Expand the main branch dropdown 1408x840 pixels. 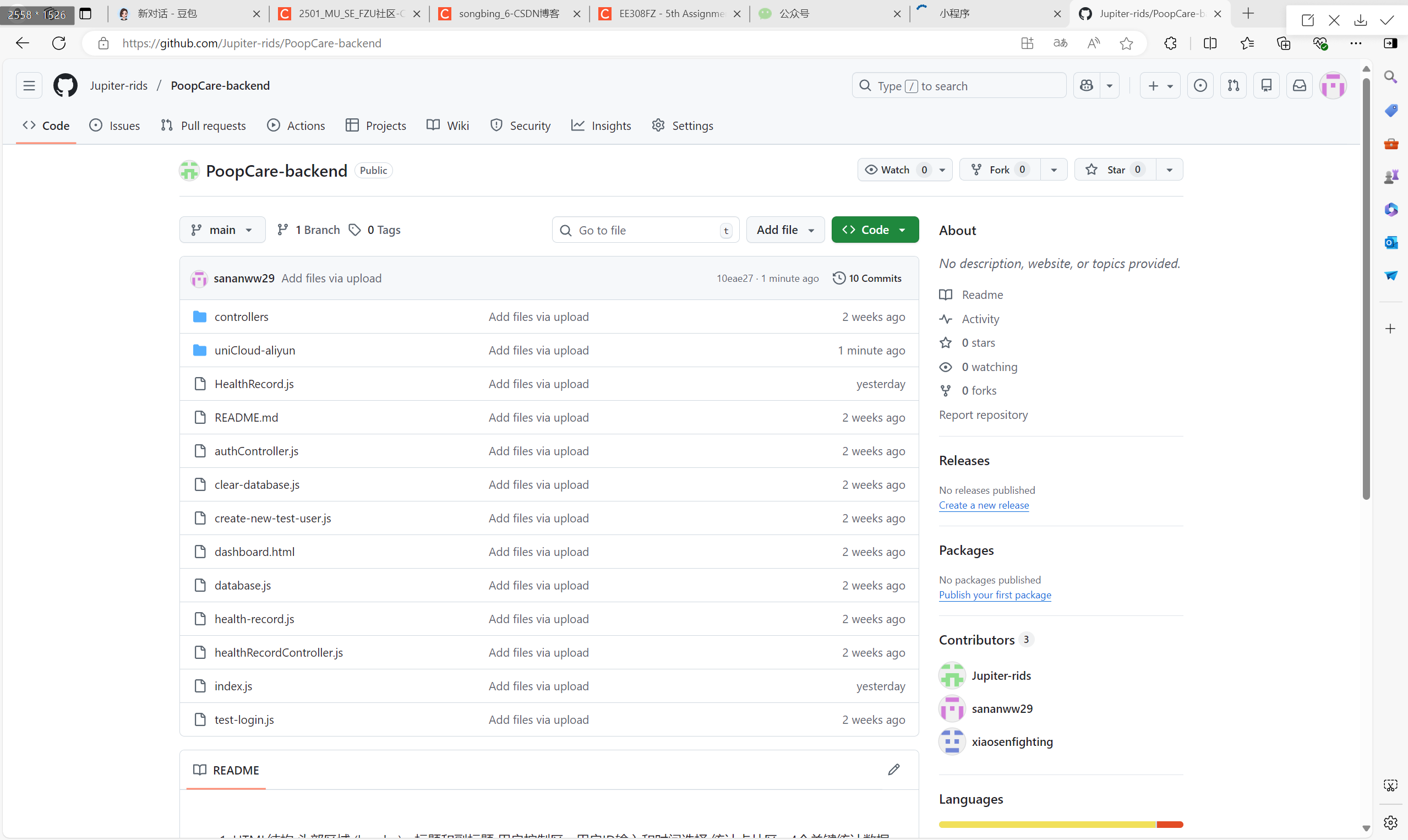point(222,230)
